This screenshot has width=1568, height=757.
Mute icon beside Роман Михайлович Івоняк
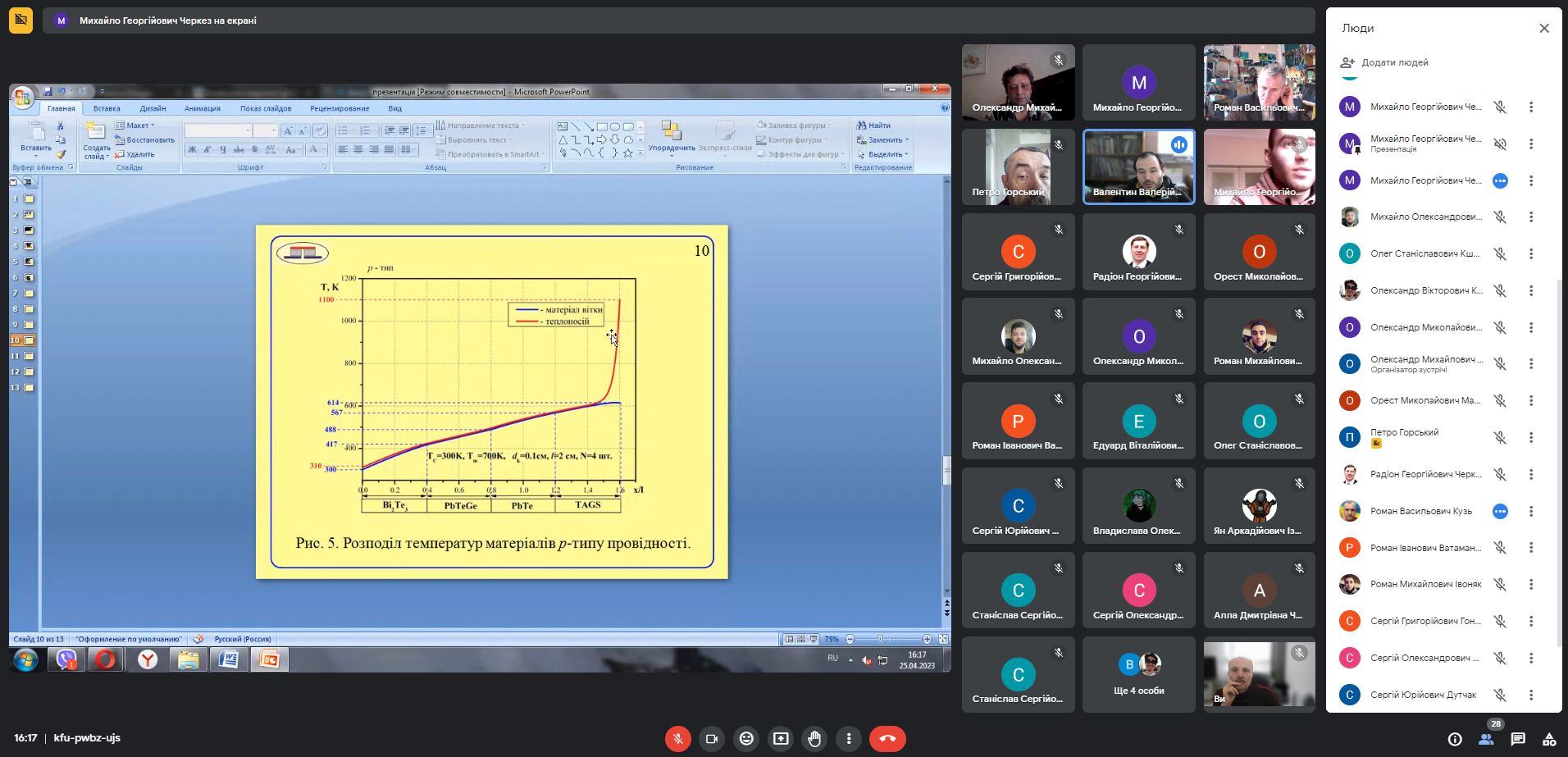[1500, 584]
